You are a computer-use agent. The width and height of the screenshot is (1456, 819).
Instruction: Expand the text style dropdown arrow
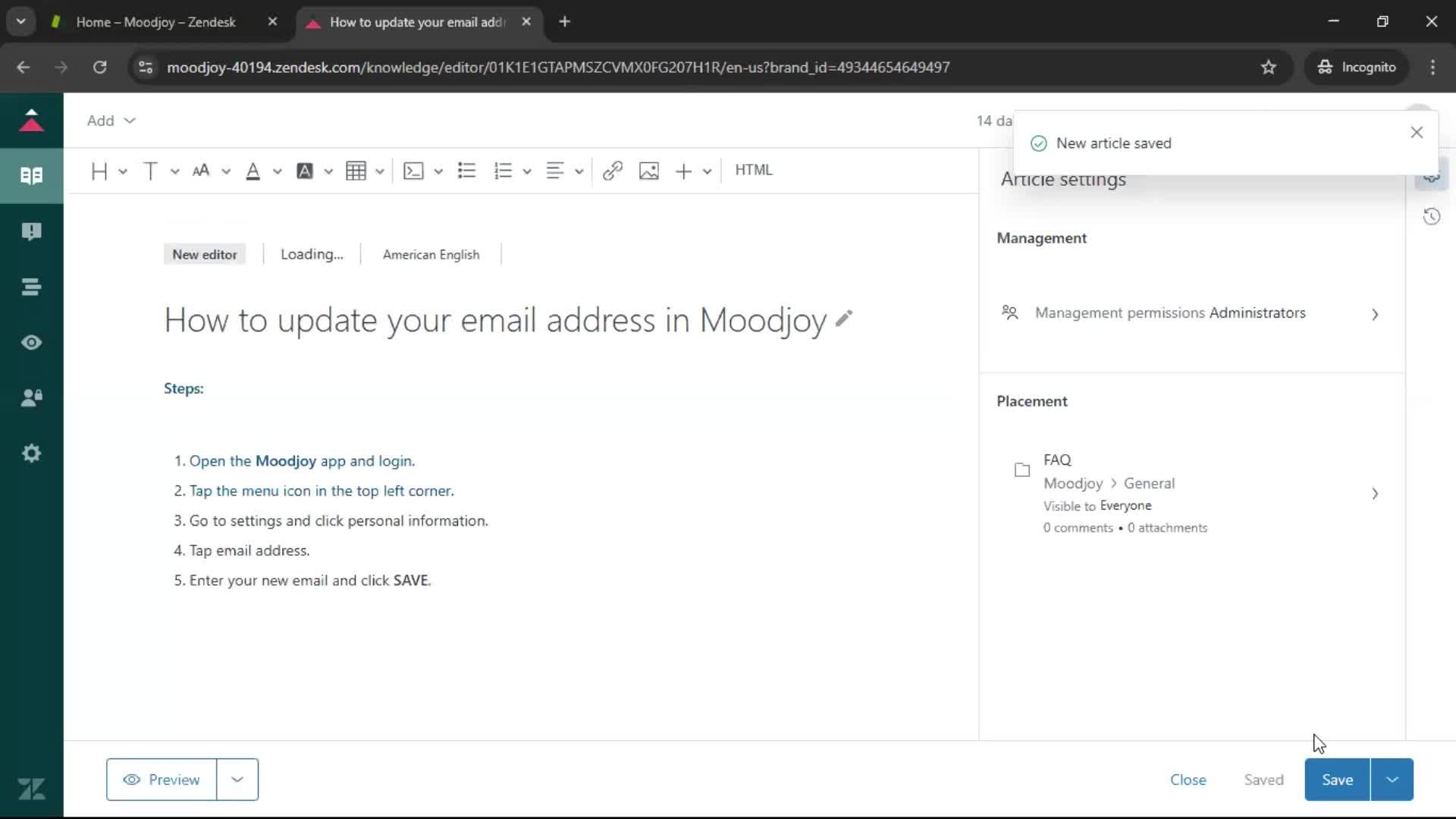(x=174, y=171)
